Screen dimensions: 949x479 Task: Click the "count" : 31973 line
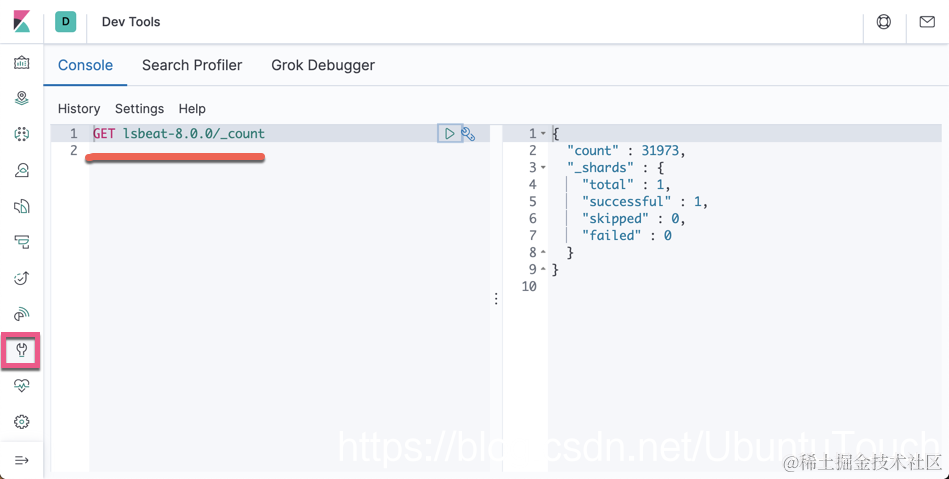coord(626,150)
